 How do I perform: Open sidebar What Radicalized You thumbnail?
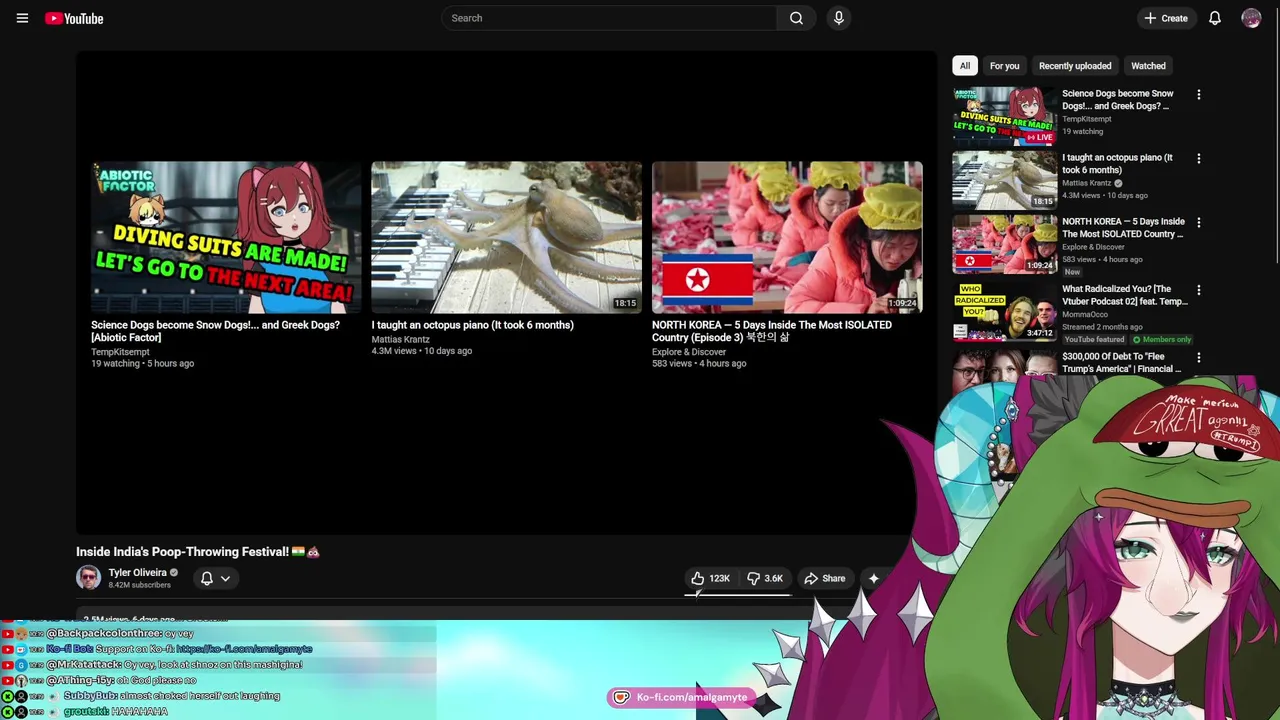coord(1004,312)
